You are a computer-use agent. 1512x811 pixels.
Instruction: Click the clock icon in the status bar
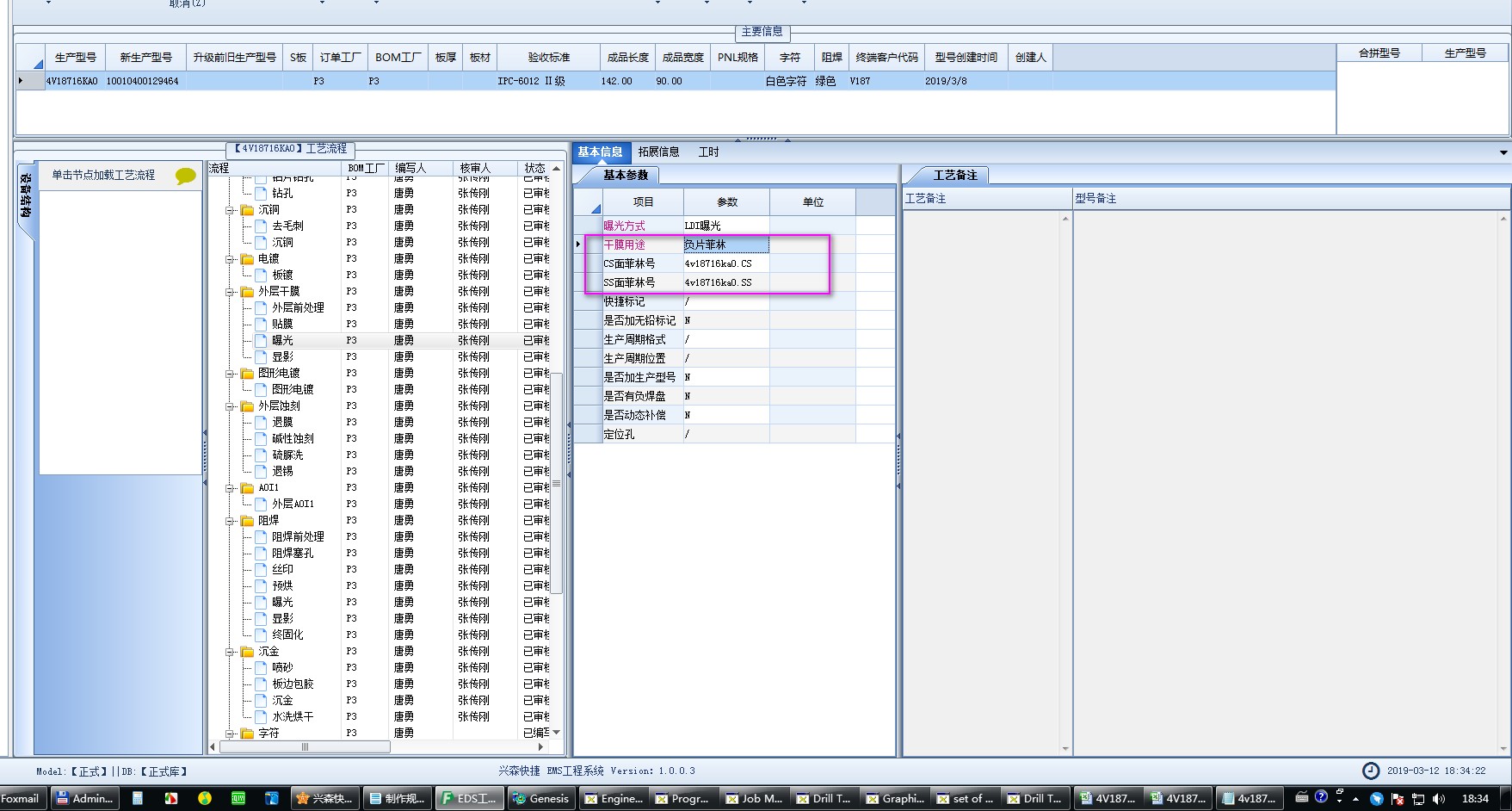click(x=1371, y=771)
